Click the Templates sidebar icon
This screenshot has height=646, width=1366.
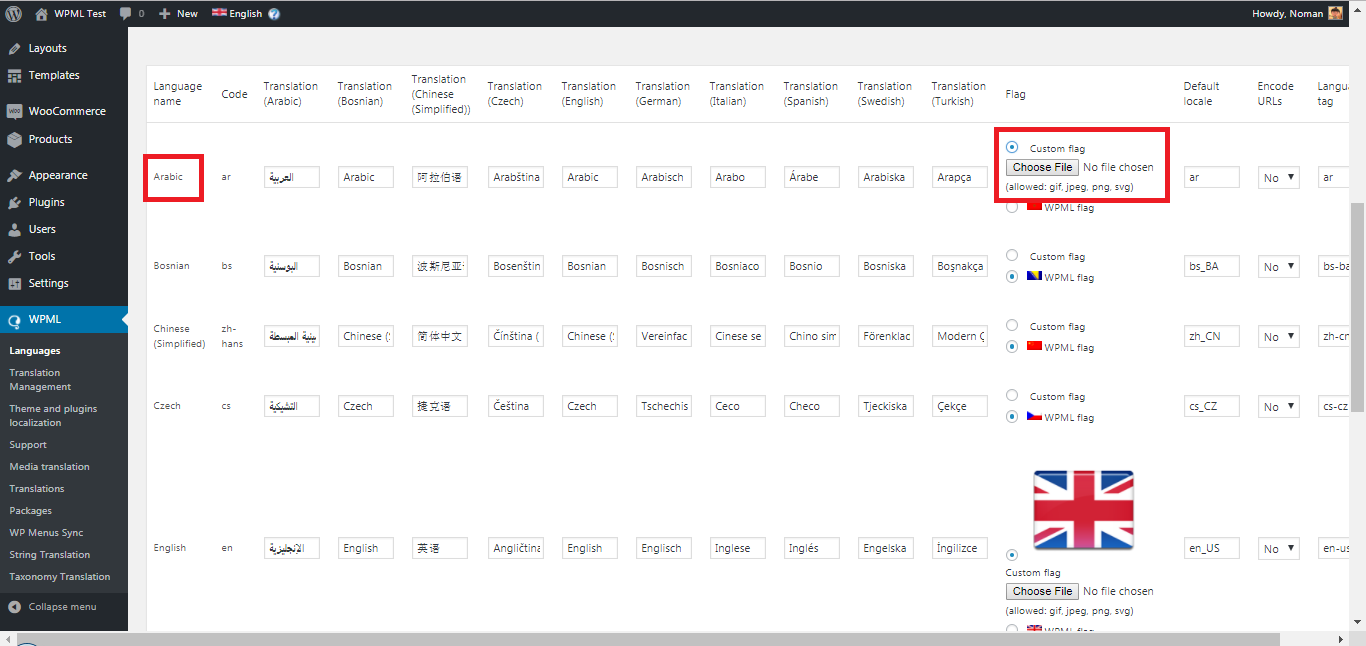coord(14,75)
